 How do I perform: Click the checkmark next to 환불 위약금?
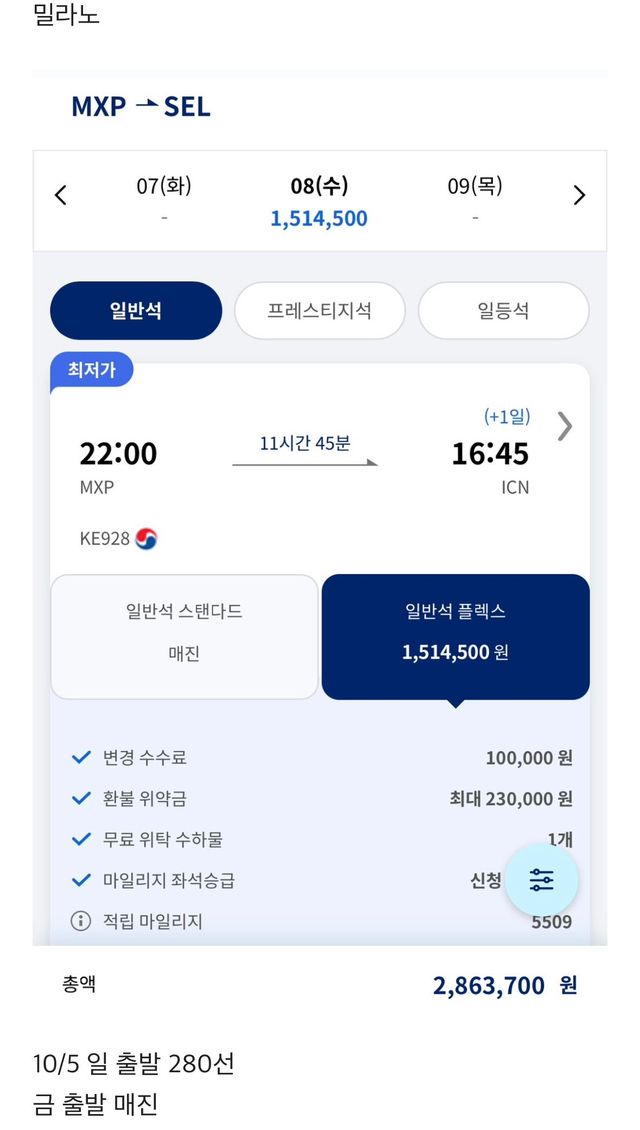(81, 798)
